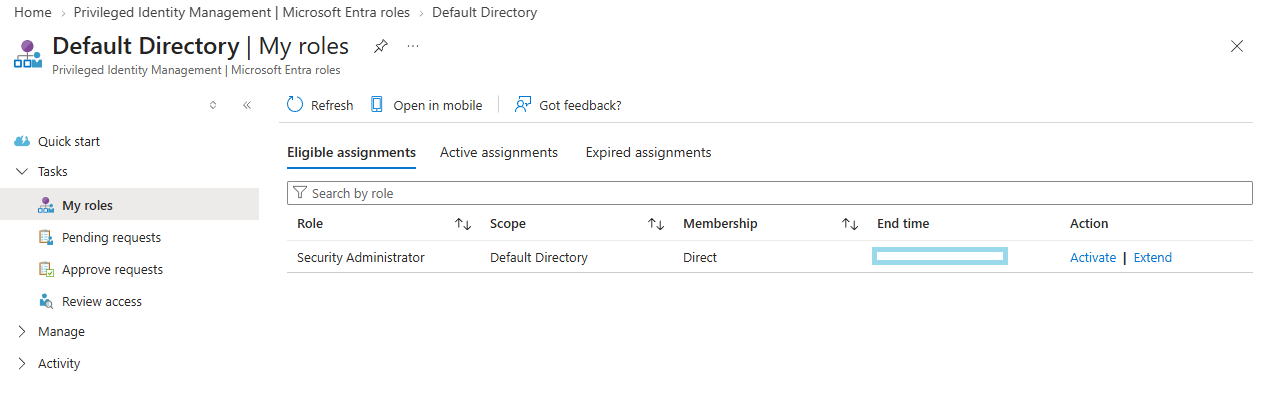Click the My roles person icon
The image size is (1264, 397).
[46, 205]
